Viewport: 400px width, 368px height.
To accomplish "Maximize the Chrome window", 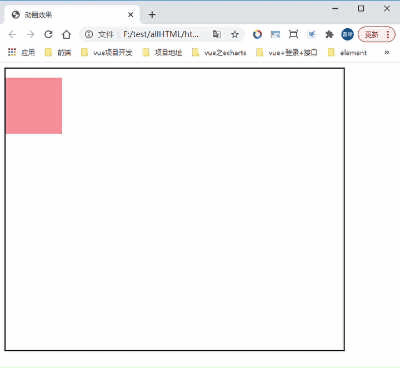I will click(361, 9).
